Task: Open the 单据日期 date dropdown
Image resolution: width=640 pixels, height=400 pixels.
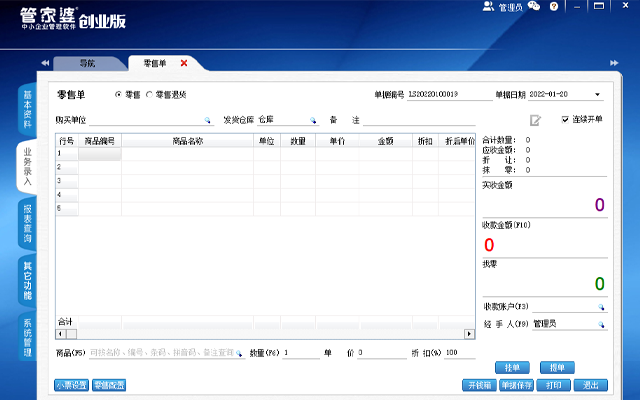Action: pyautogui.click(x=598, y=95)
